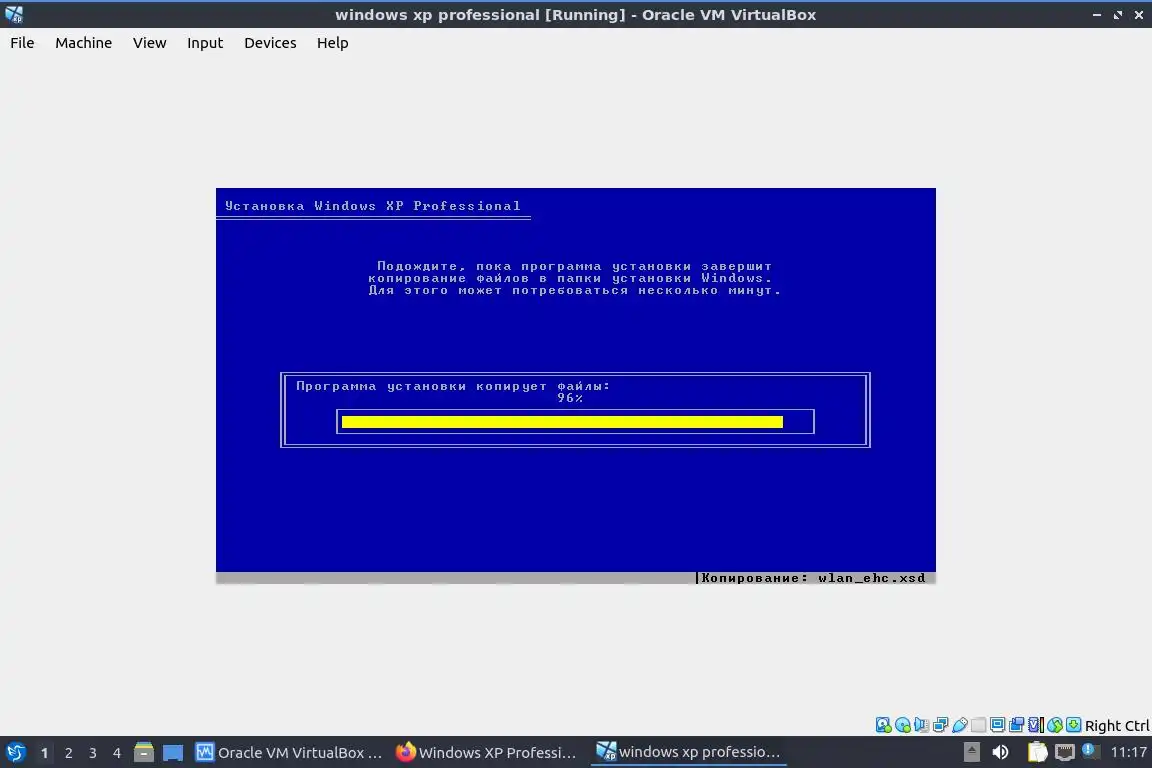Select the windows xp professio... taskbar entry
The height and width of the screenshot is (768, 1152).
pos(688,752)
